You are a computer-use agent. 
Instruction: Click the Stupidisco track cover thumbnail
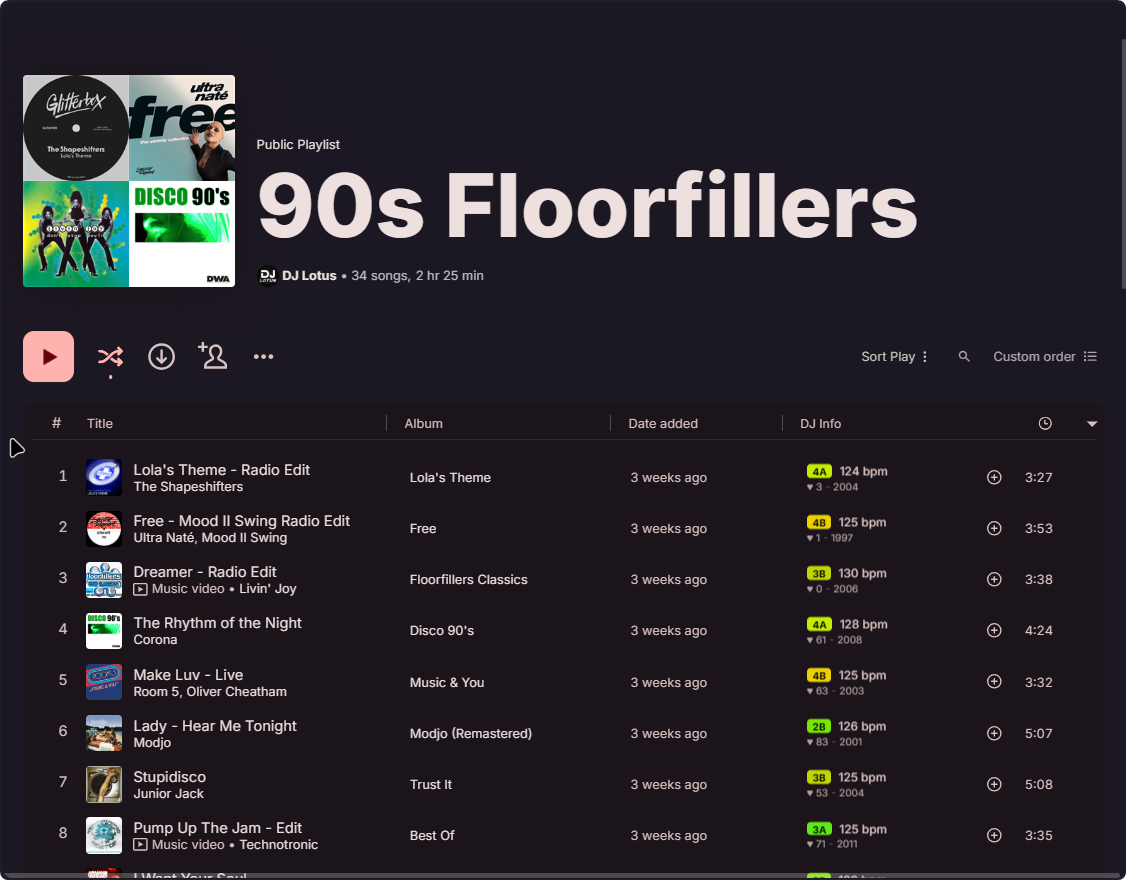[104, 784]
